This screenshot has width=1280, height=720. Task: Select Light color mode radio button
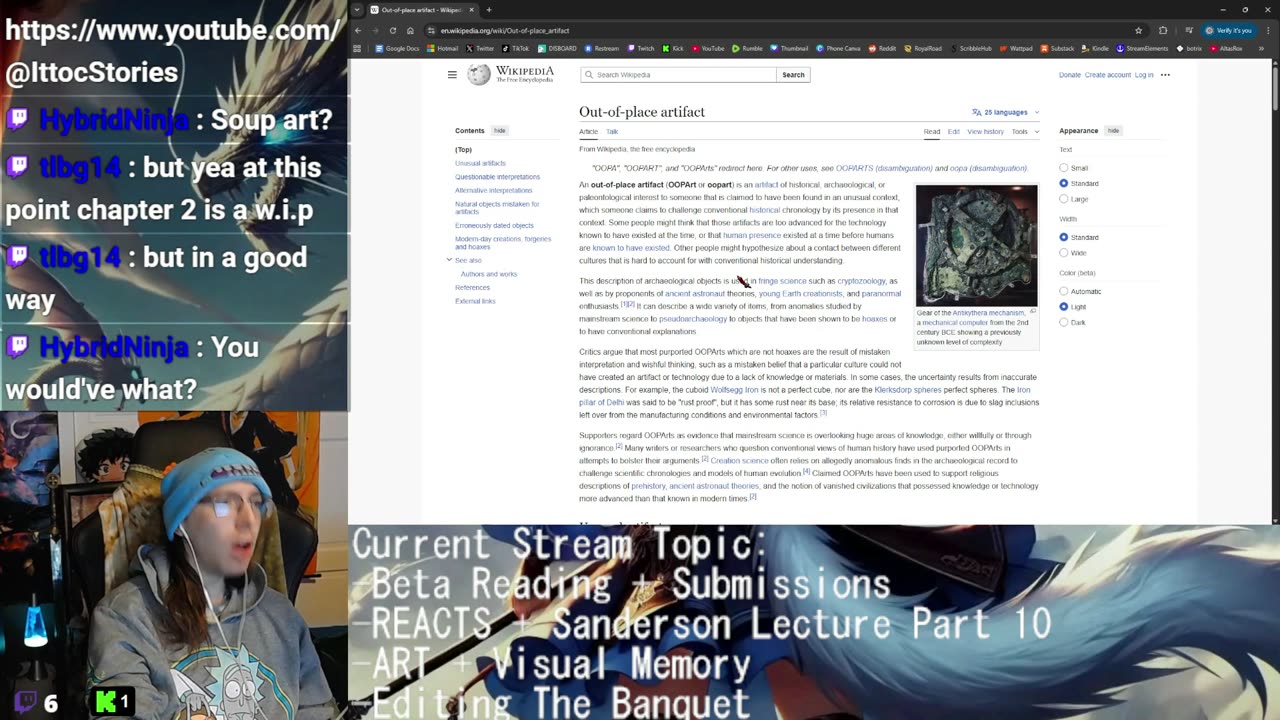pyautogui.click(x=1063, y=307)
